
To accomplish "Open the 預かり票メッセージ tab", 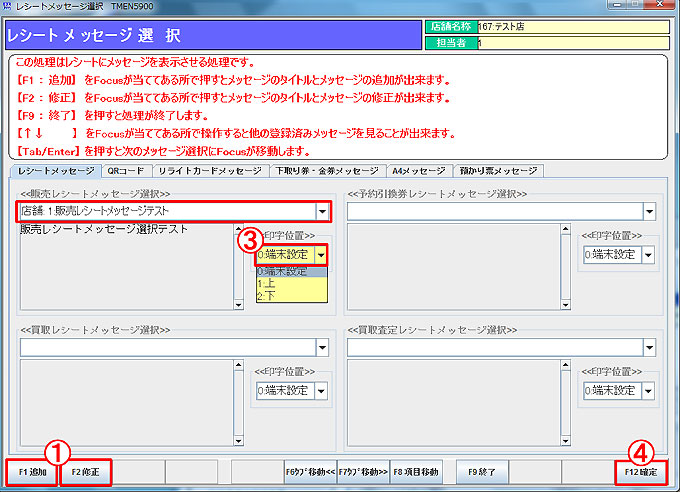I will point(498,171).
